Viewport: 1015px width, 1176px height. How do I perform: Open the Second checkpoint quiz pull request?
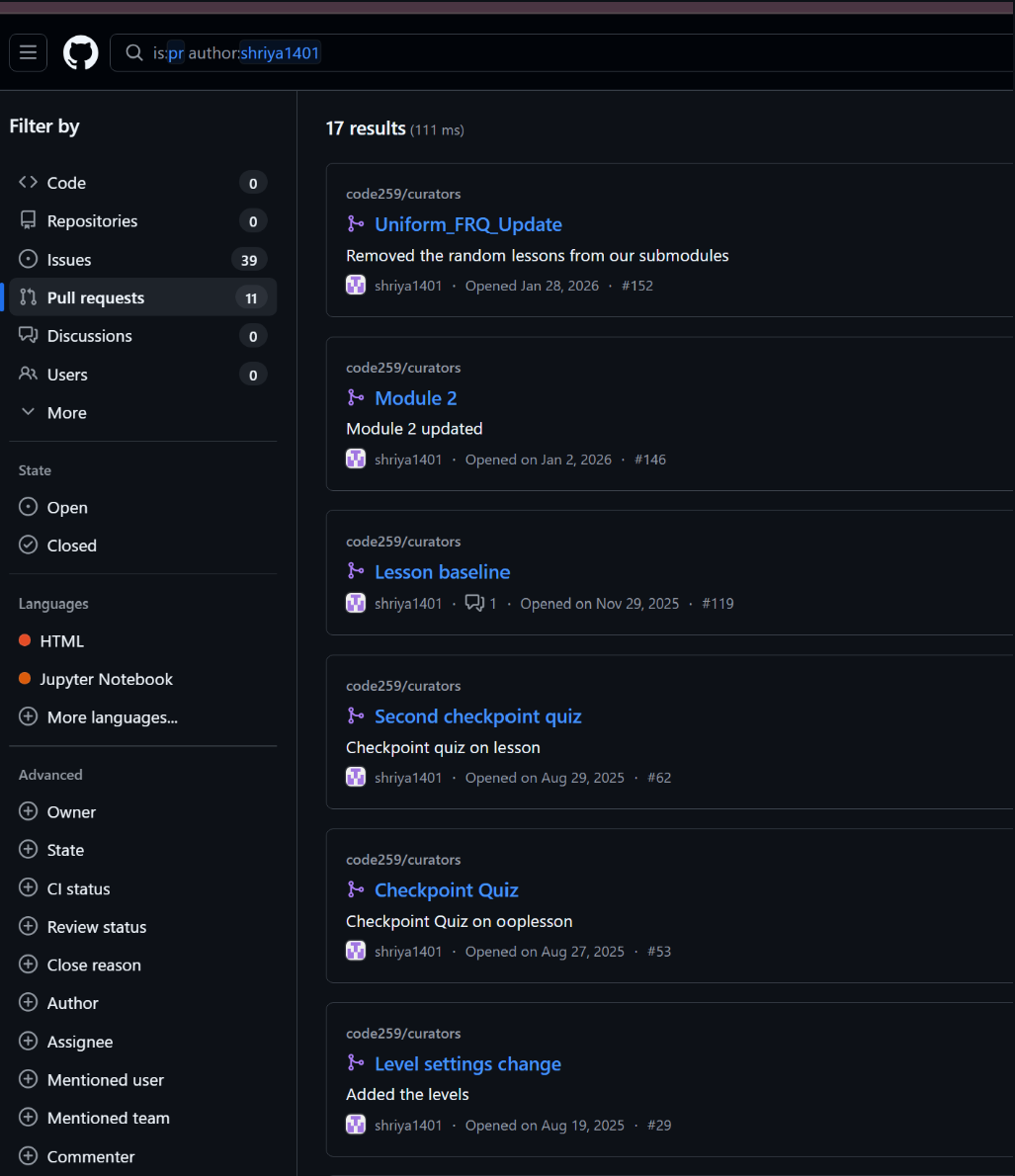coord(477,716)
